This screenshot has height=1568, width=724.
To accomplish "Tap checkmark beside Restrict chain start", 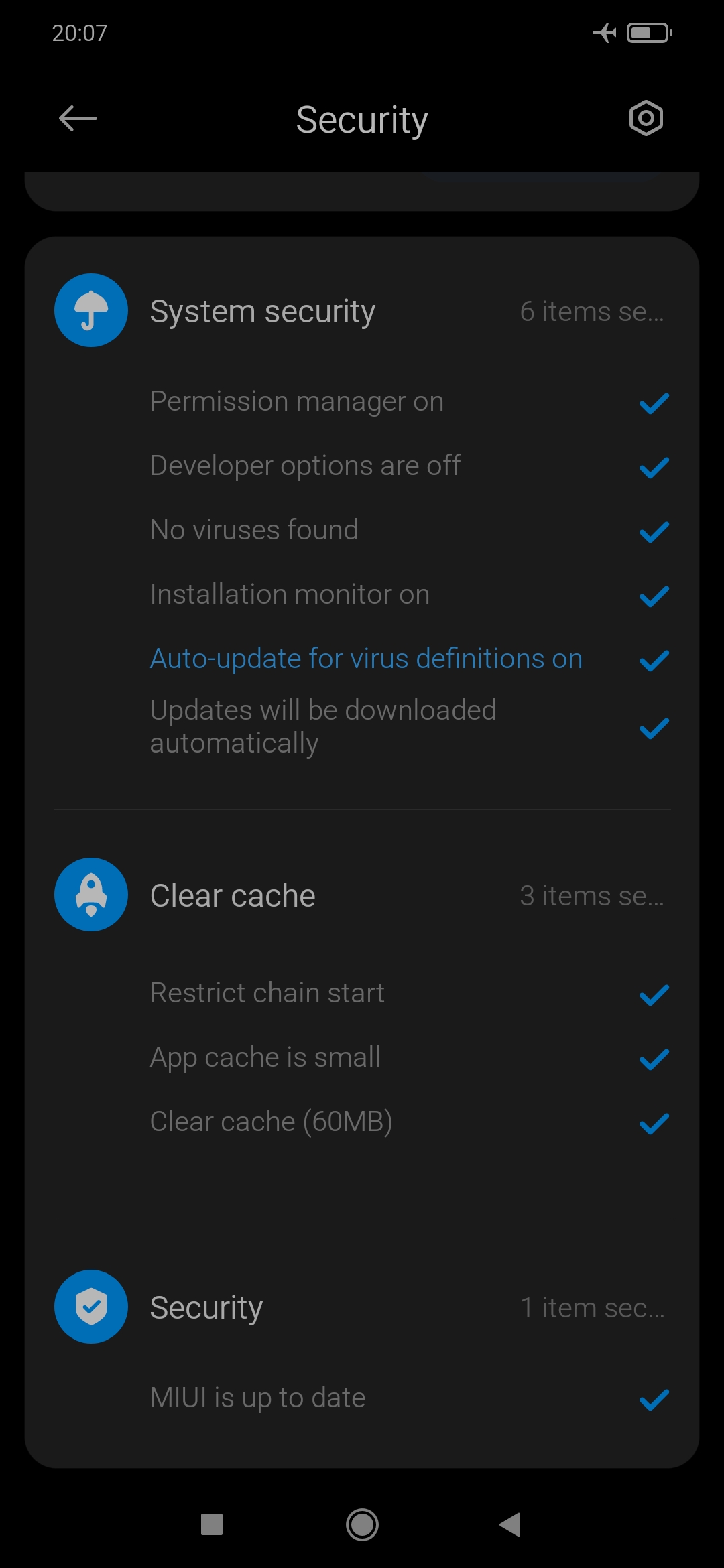I will pos(654,995).
